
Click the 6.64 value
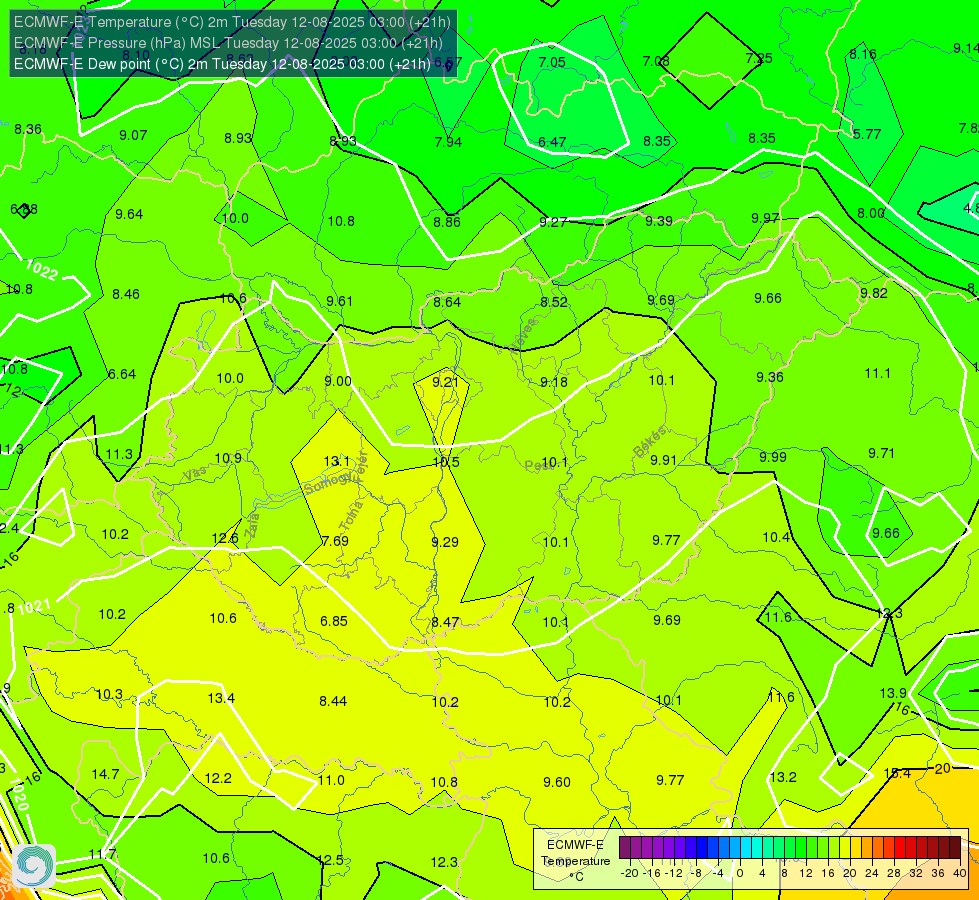point(122,374)
